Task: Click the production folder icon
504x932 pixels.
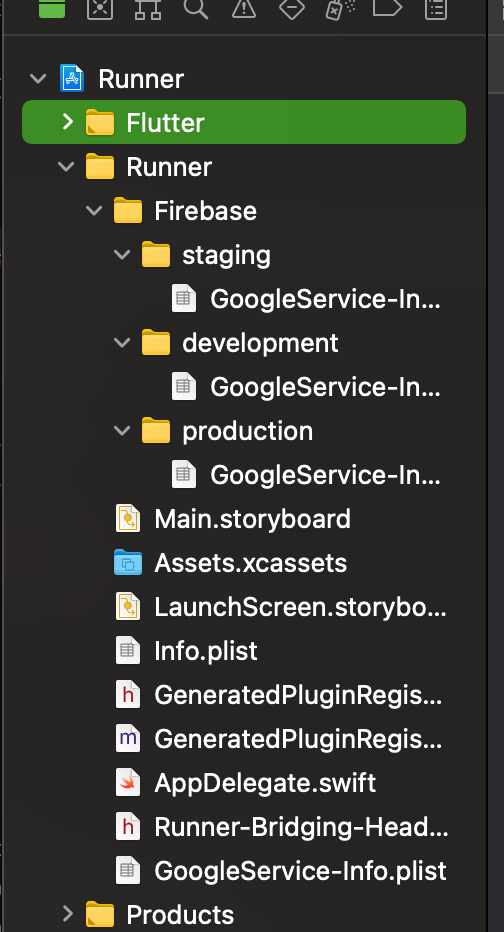Action: coord(156,430)
